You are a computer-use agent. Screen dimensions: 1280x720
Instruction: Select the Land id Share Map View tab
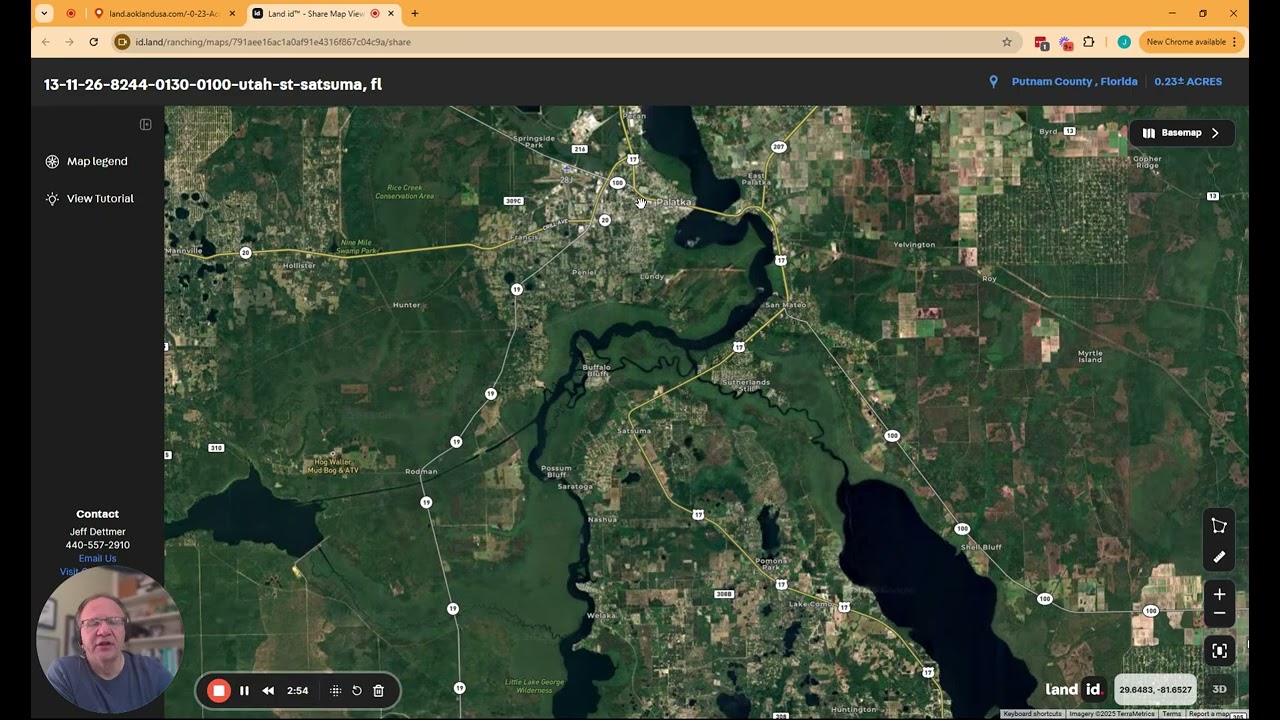[x=316, y=14]
